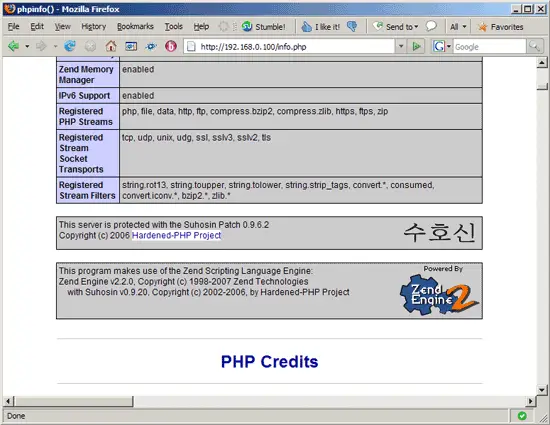Open StumbleUpon Favorites
The image size is (550, 425).
tap(501, 27)
